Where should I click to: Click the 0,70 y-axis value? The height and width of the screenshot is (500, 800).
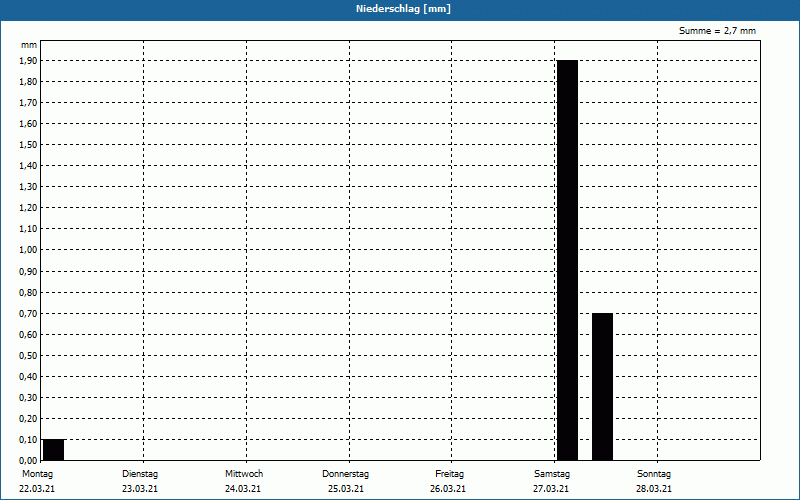[28, 314]
